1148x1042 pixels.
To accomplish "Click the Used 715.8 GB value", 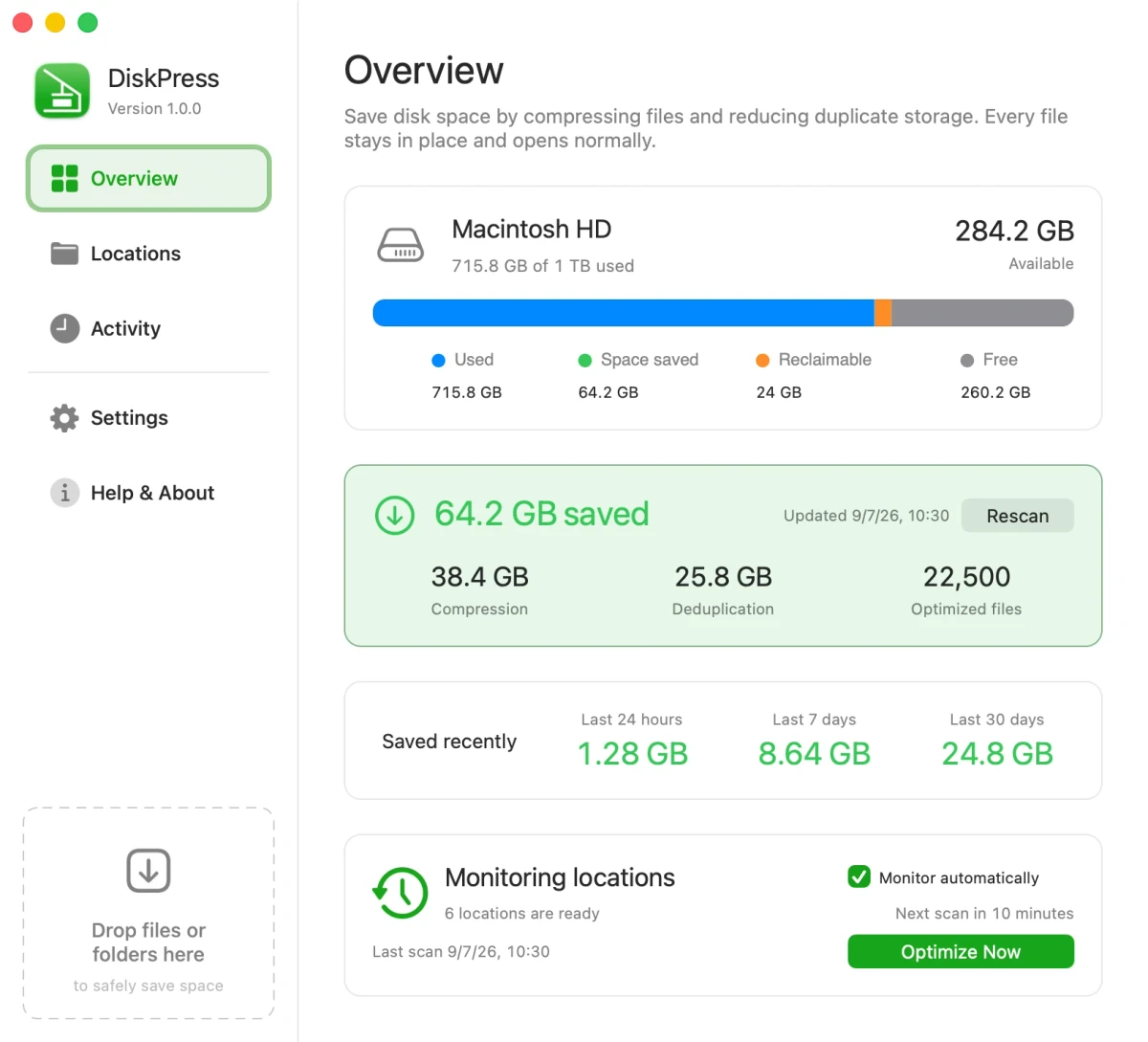I will coord(467,392).
